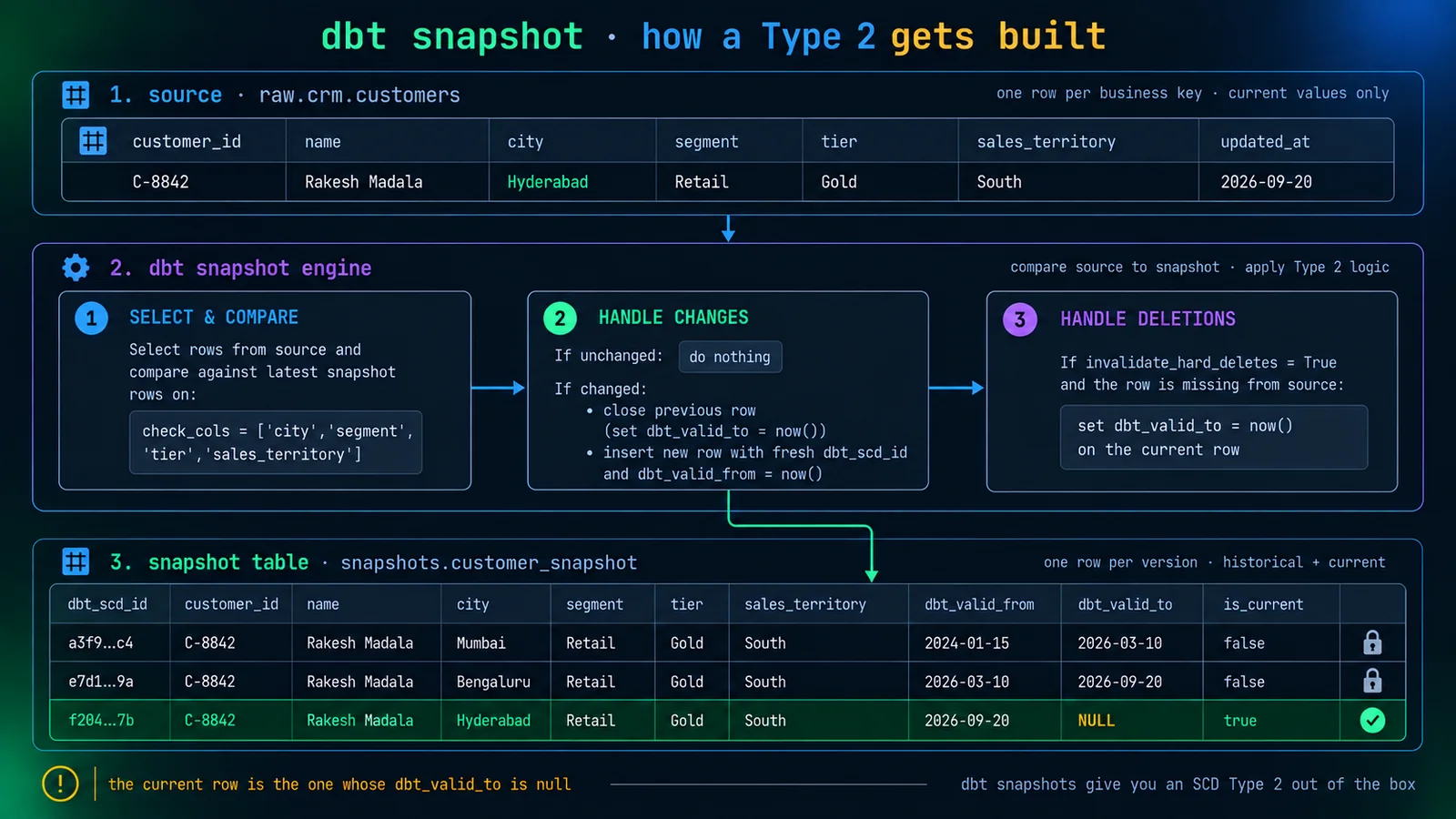The width and height of the screenshot is (1456, 819).
Task: Click the lock icon on the a3f9...c4 row
Action: click(1372, 642)
